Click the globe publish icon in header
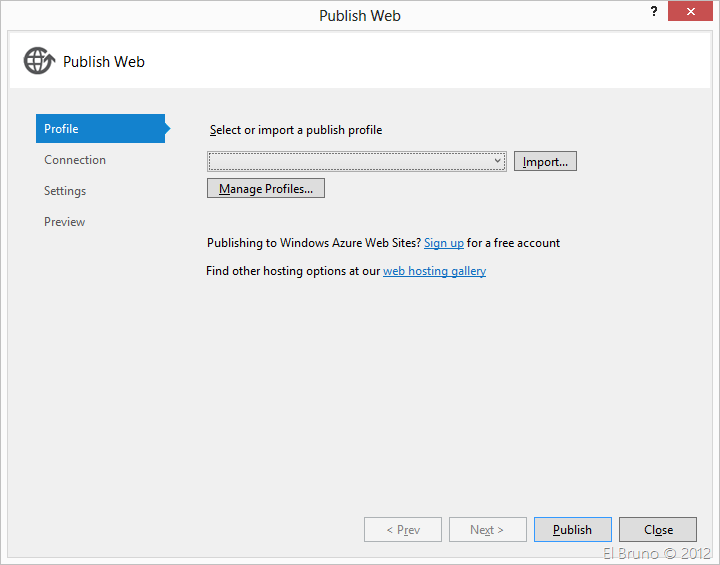The image size is (720, 565). [38, 61]
